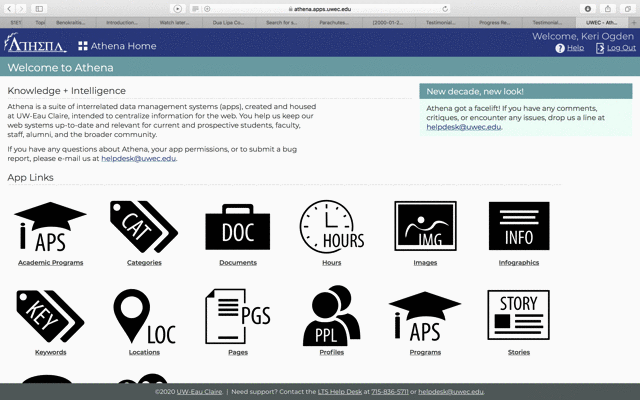Click the Infographics text link

pos(519,262)
